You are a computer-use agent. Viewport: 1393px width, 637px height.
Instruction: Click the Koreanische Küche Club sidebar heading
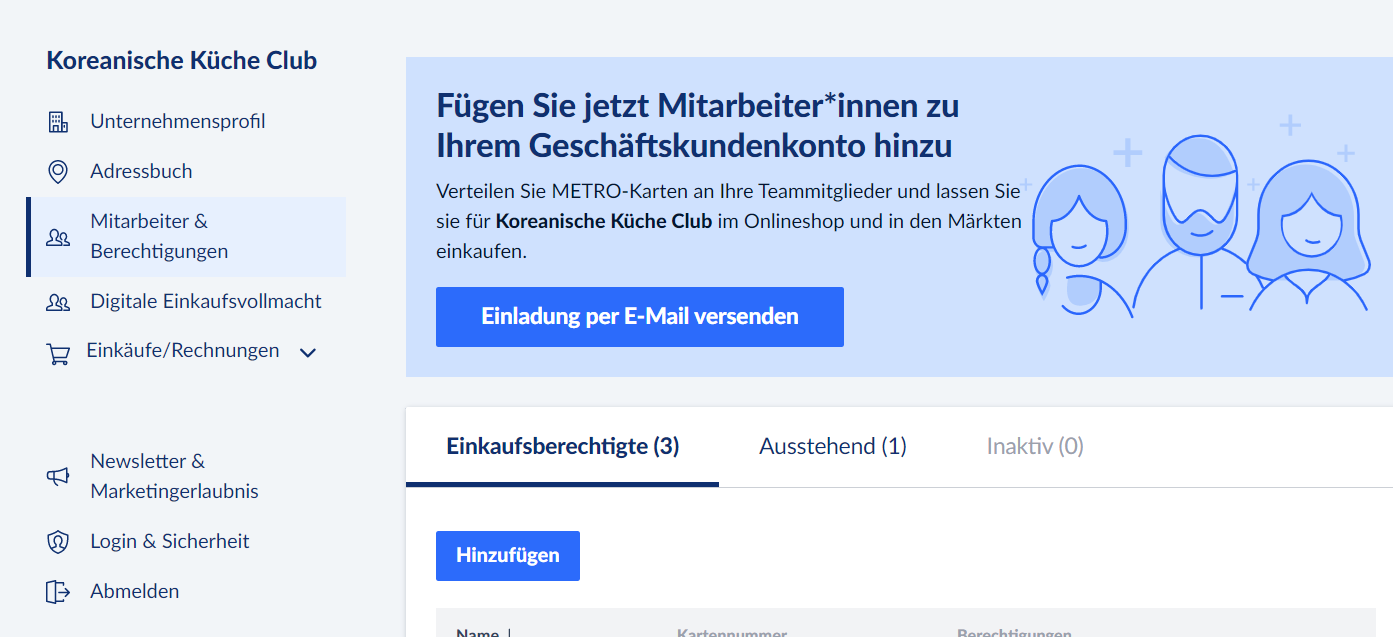tap(181, 61)
